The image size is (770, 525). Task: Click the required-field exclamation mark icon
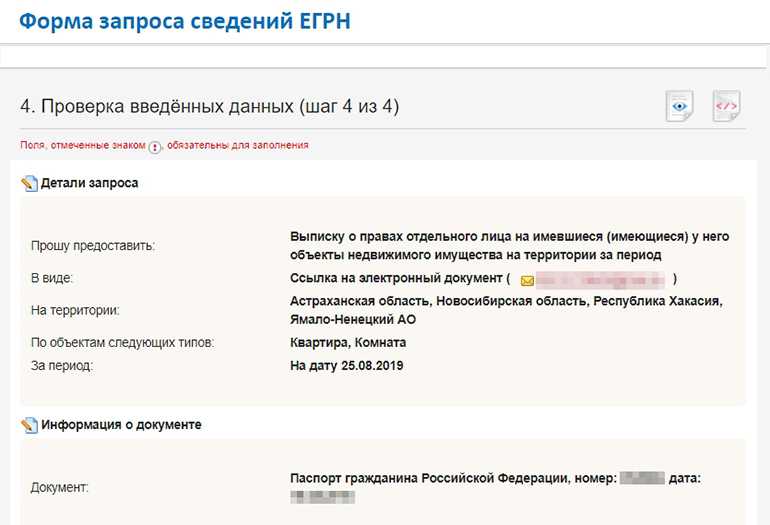pyautogui.click(x=155, y=146)
